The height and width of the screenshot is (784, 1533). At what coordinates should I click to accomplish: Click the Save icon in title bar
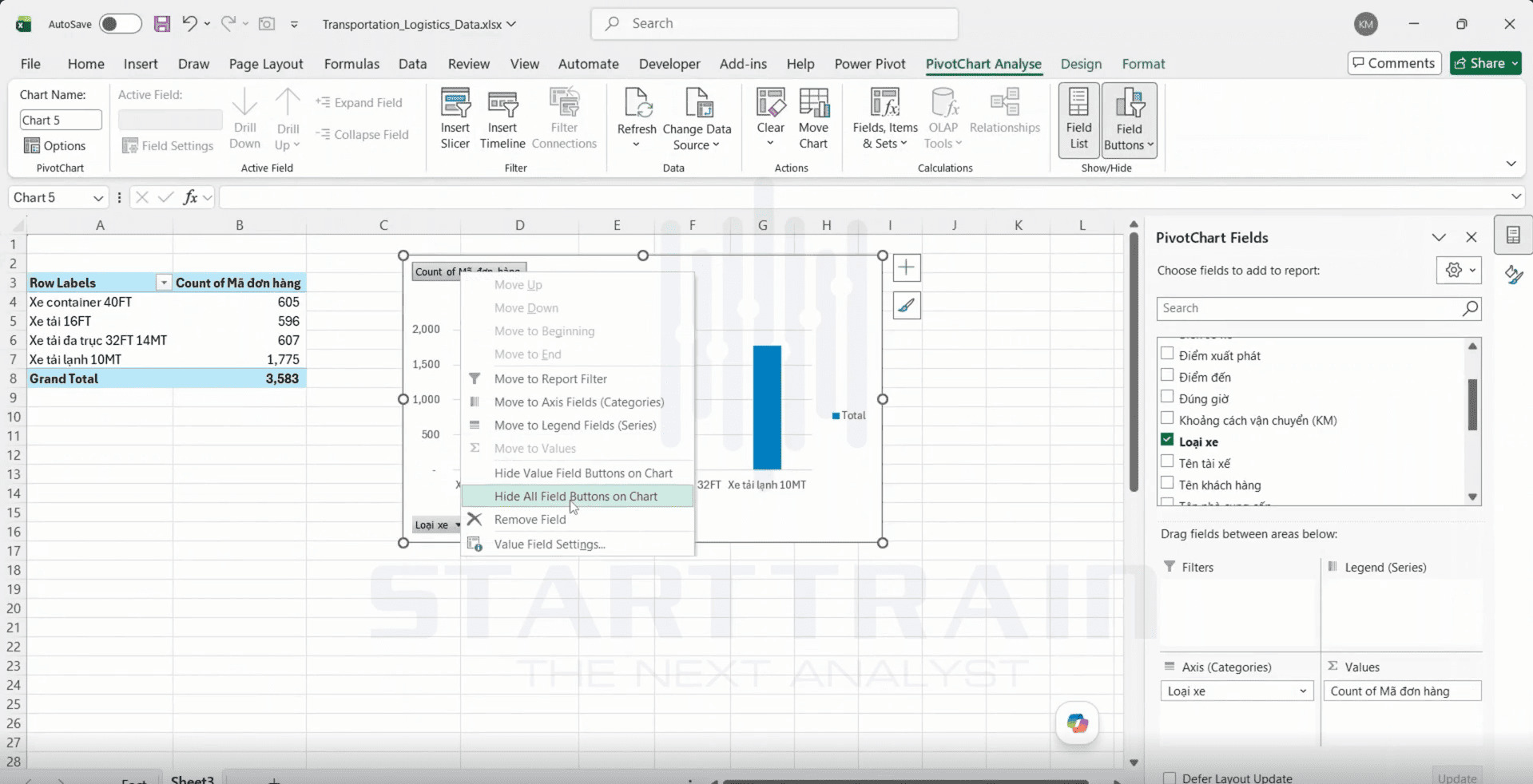(x=162, y=24)
